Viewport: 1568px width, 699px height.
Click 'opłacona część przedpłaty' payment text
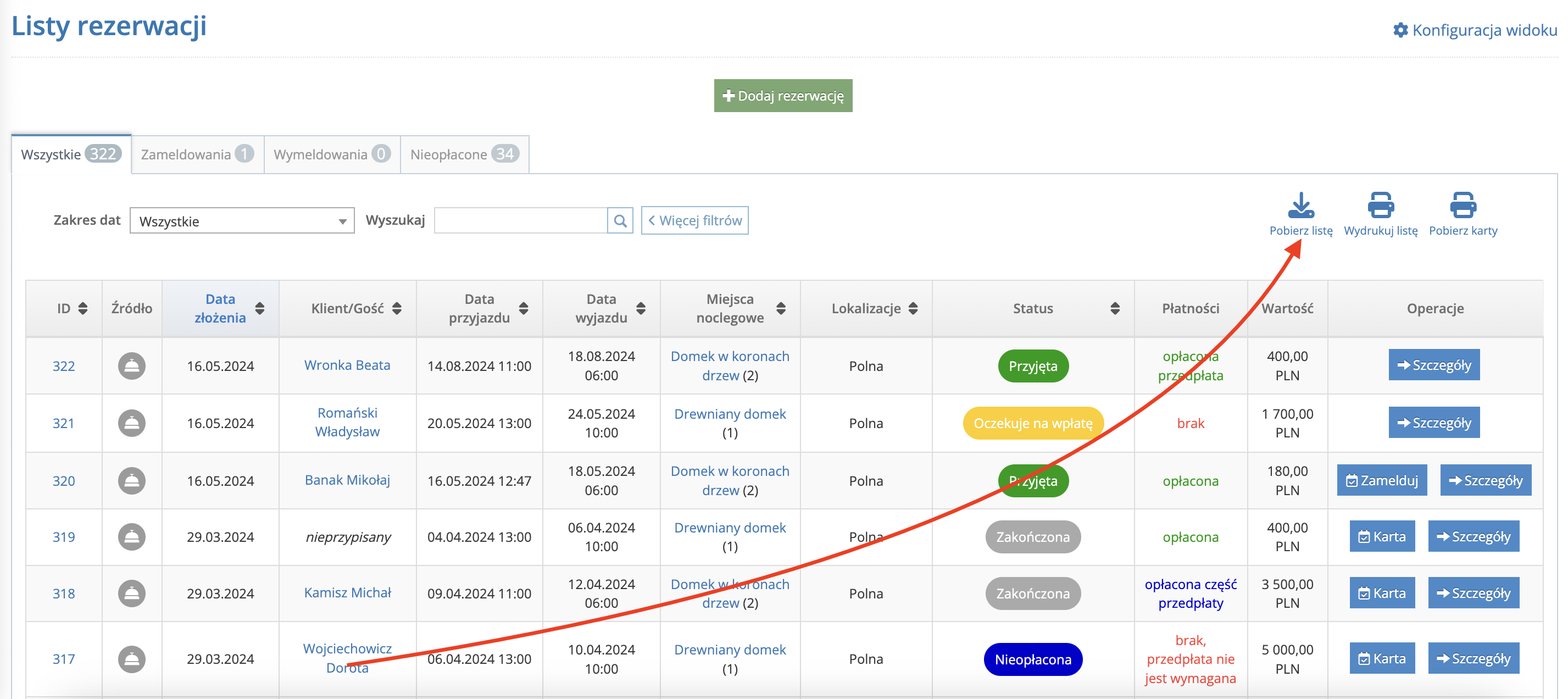point(1190,593)
